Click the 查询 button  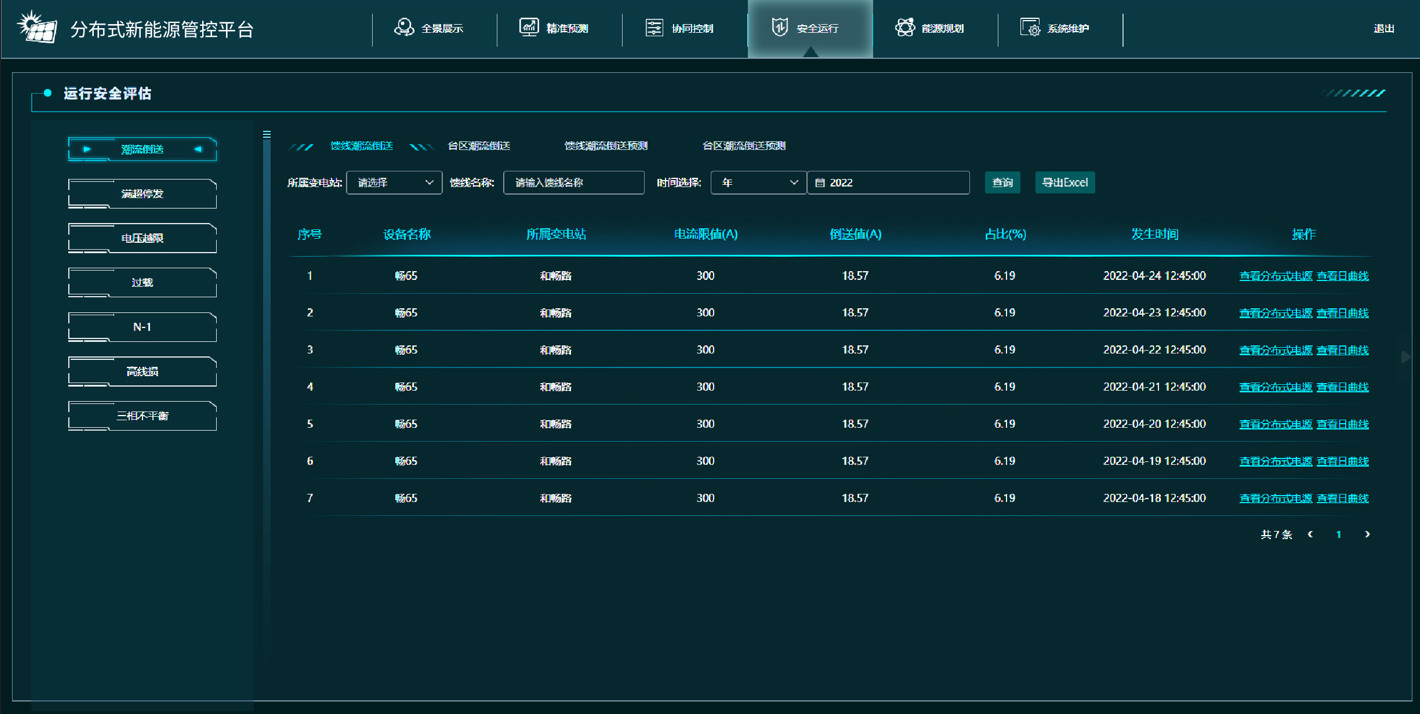click(1002, 183)
